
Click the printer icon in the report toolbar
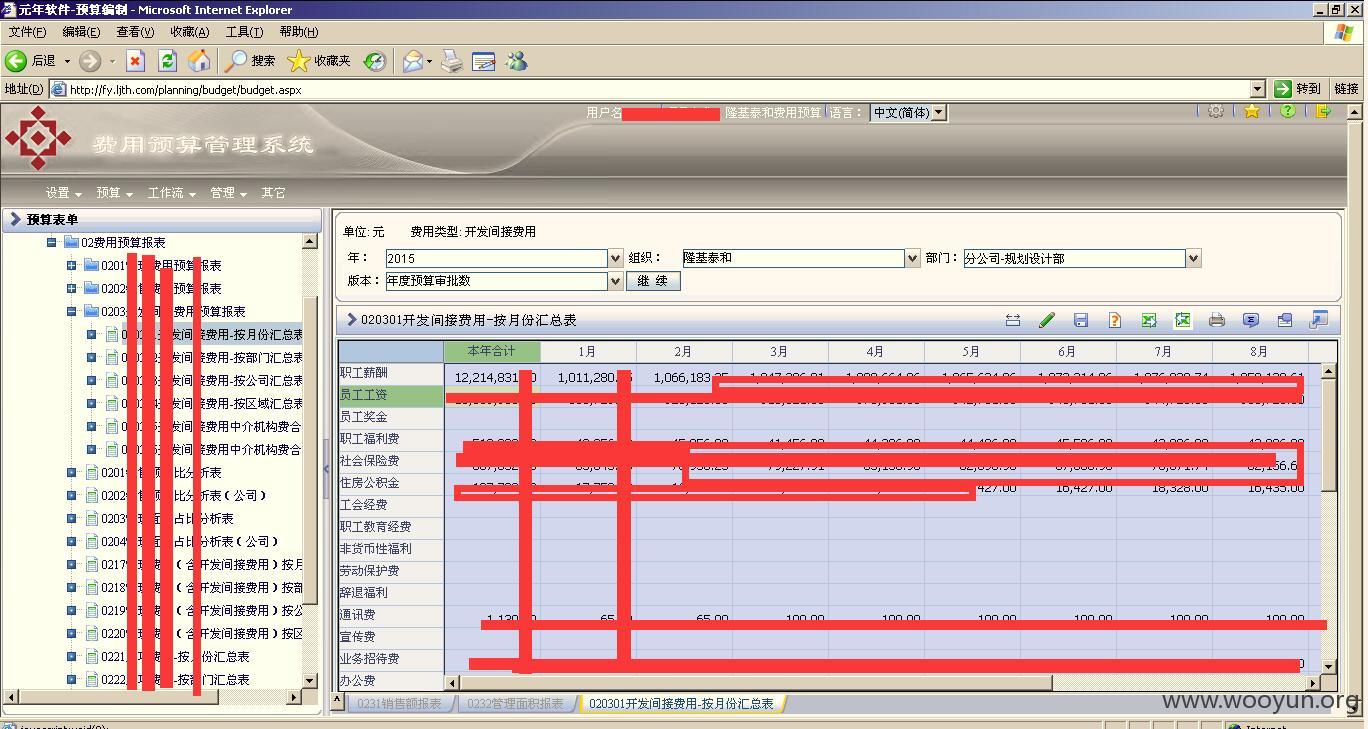tap(1217, 320)
